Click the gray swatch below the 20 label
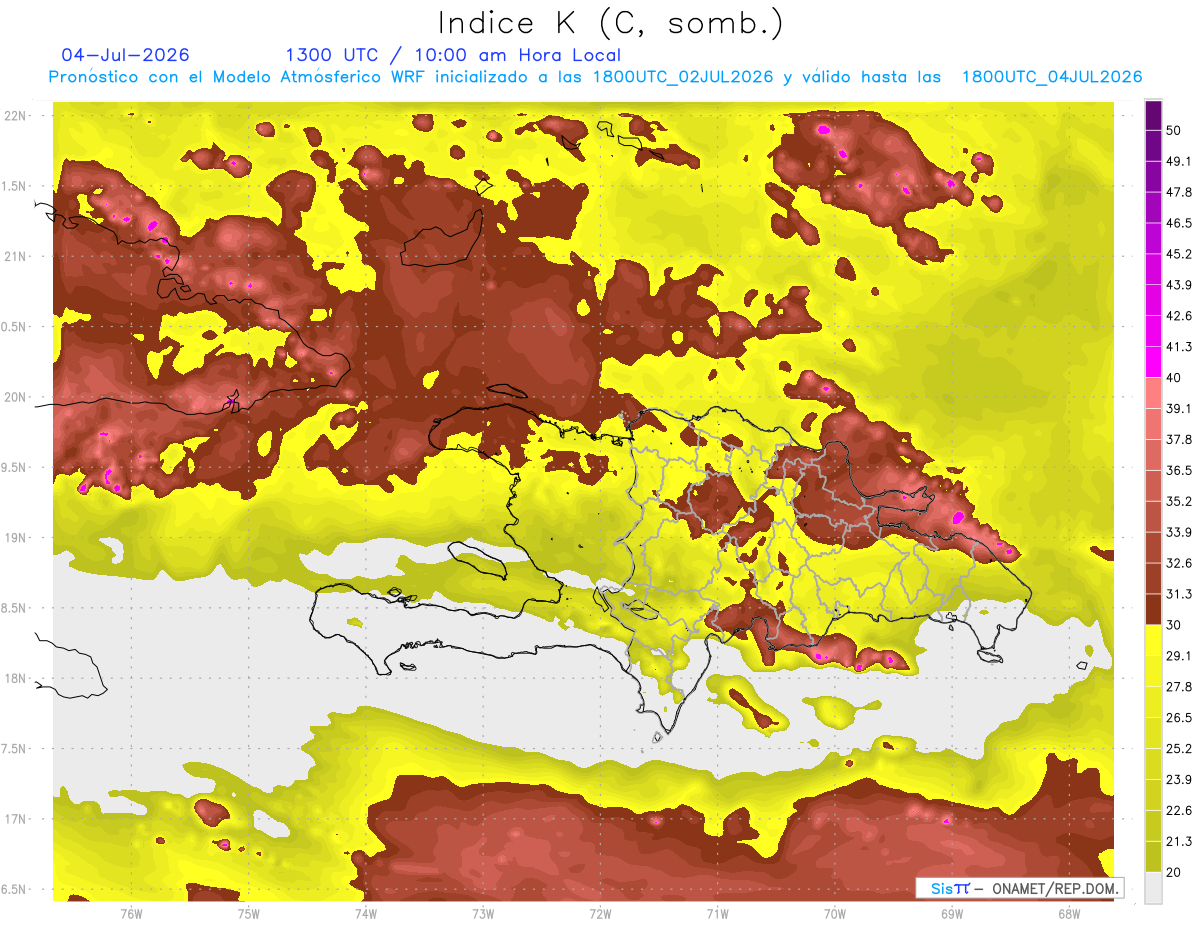 click(1153, 888)
